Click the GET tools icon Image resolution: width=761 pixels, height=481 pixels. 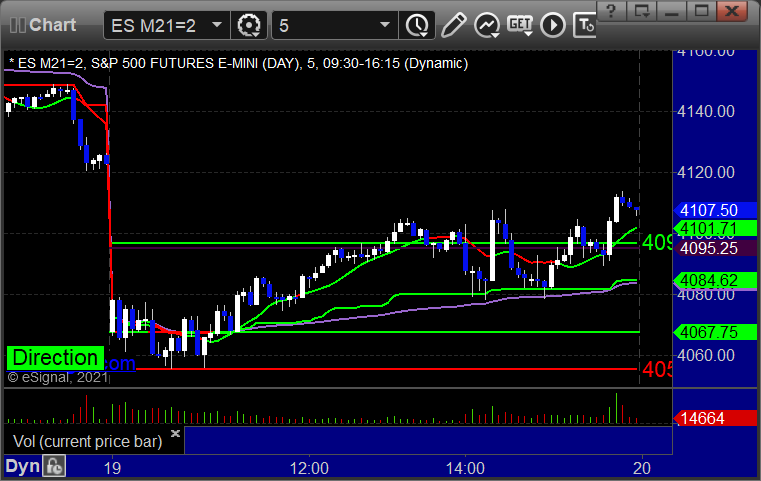[520, 25]
